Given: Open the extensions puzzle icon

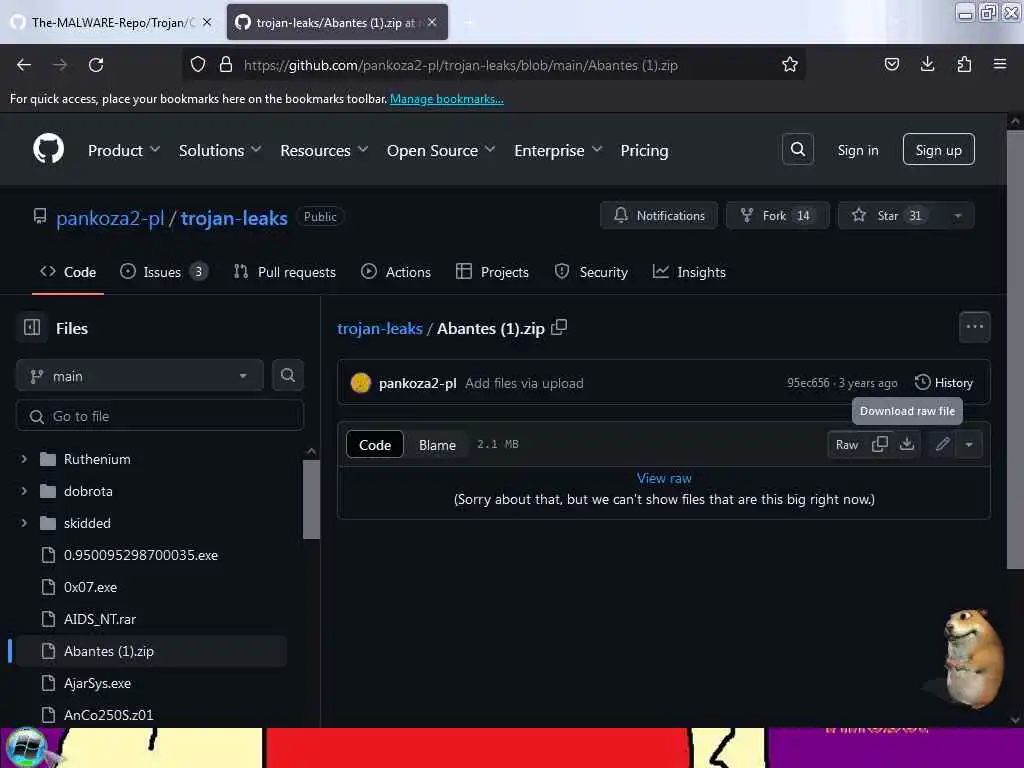Looking at the screenshot, I should click(x=964, y=64).
